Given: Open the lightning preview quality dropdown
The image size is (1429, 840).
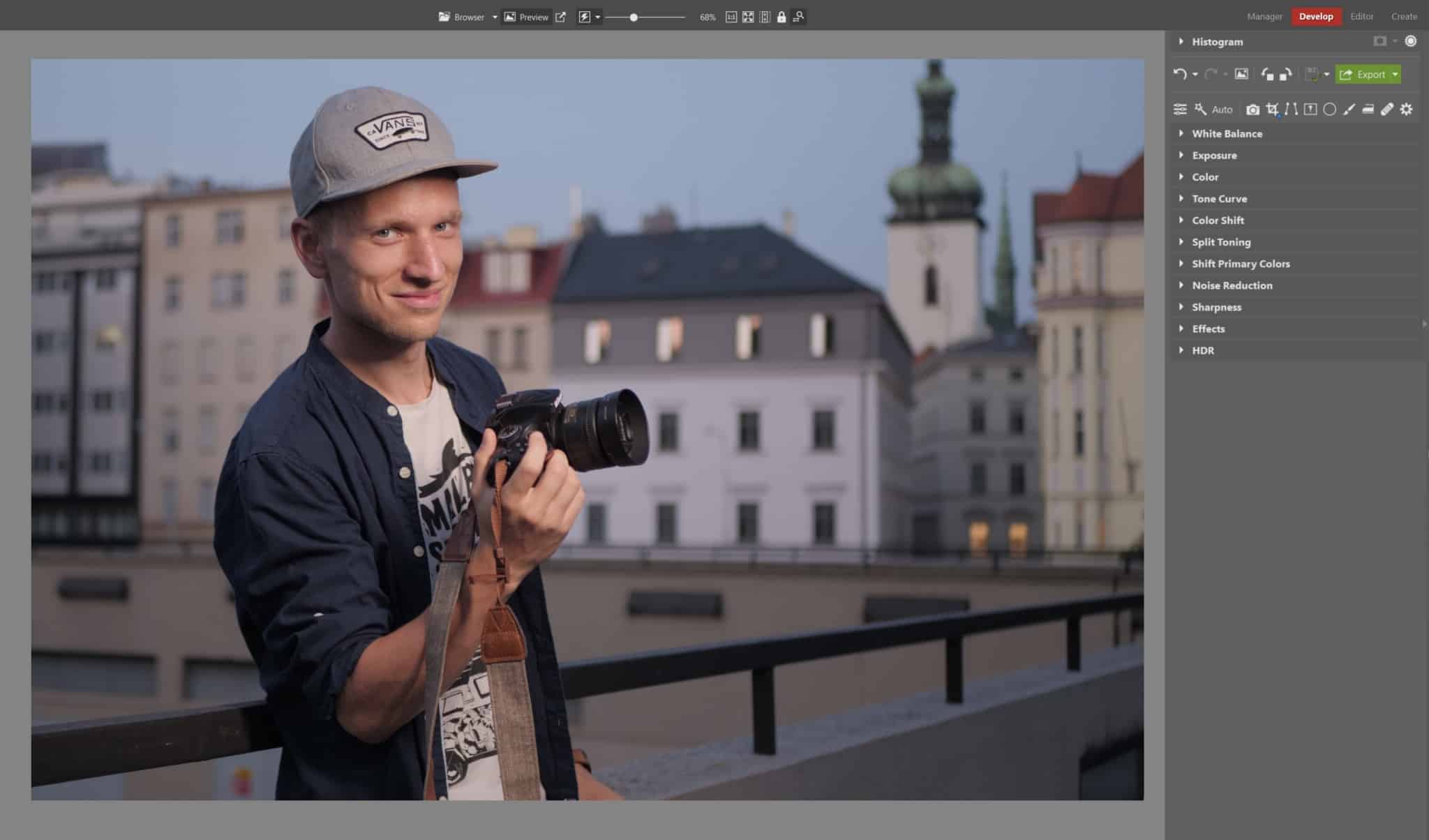Looking at the screenshot, I should click(x=598, y=17).
